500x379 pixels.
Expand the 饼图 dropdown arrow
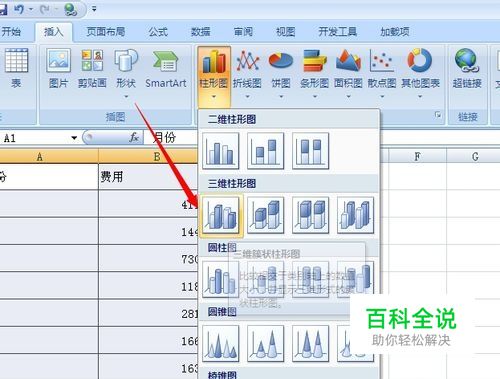(281, 97)
